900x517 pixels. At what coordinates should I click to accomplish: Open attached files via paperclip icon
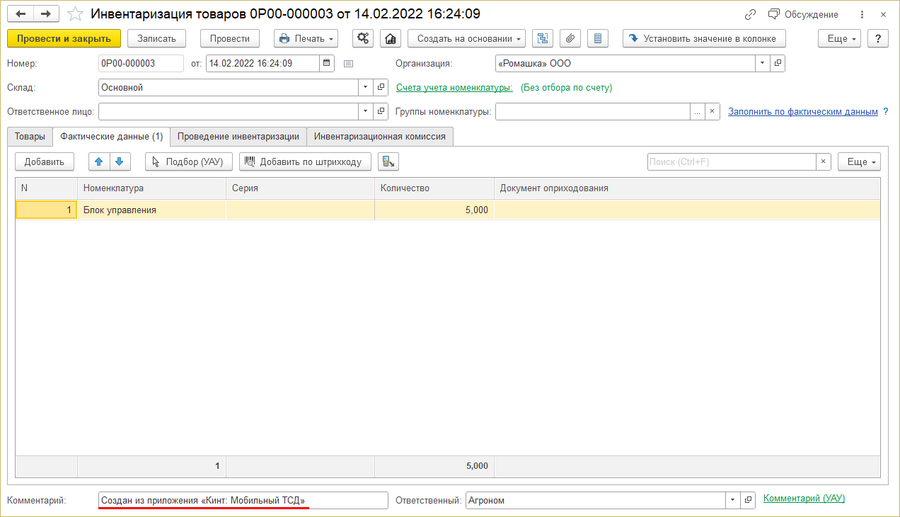pyautogui.click(x=570, y=38)
